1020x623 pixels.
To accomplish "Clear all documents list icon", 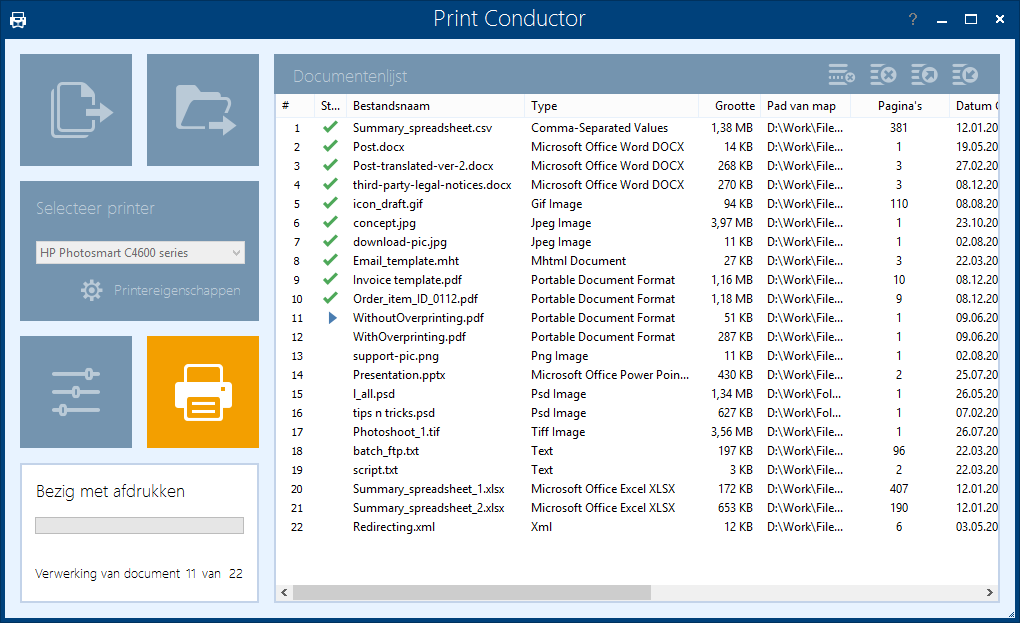I will tap(882, 75).
